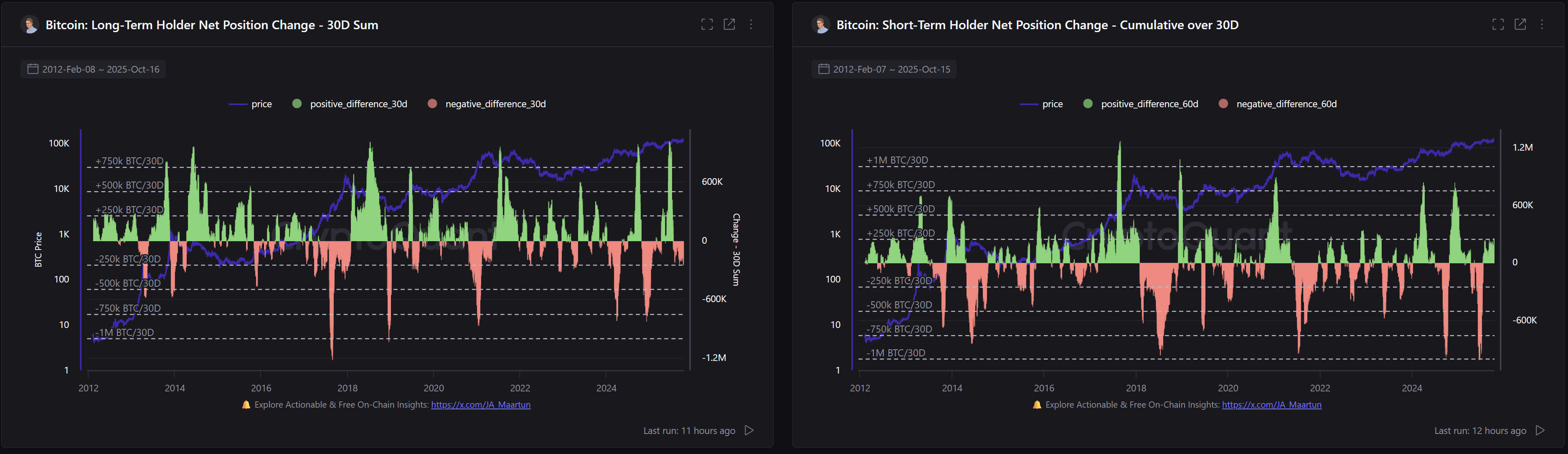This screenshot has width=1568, height=454.
Task: Click Short-Term Holder Net Position Change title
Action: point(1037,25)
